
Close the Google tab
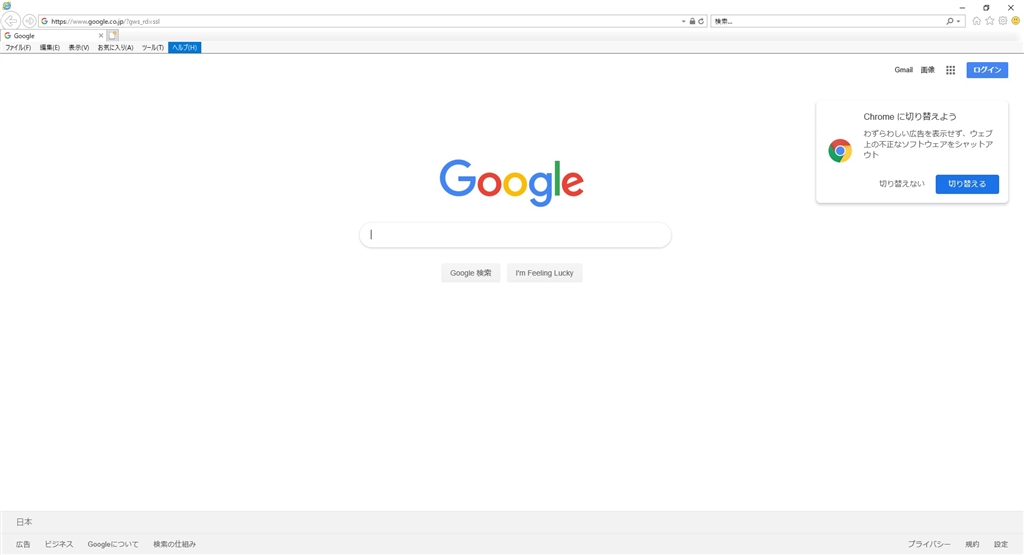[x=101, y=36]
